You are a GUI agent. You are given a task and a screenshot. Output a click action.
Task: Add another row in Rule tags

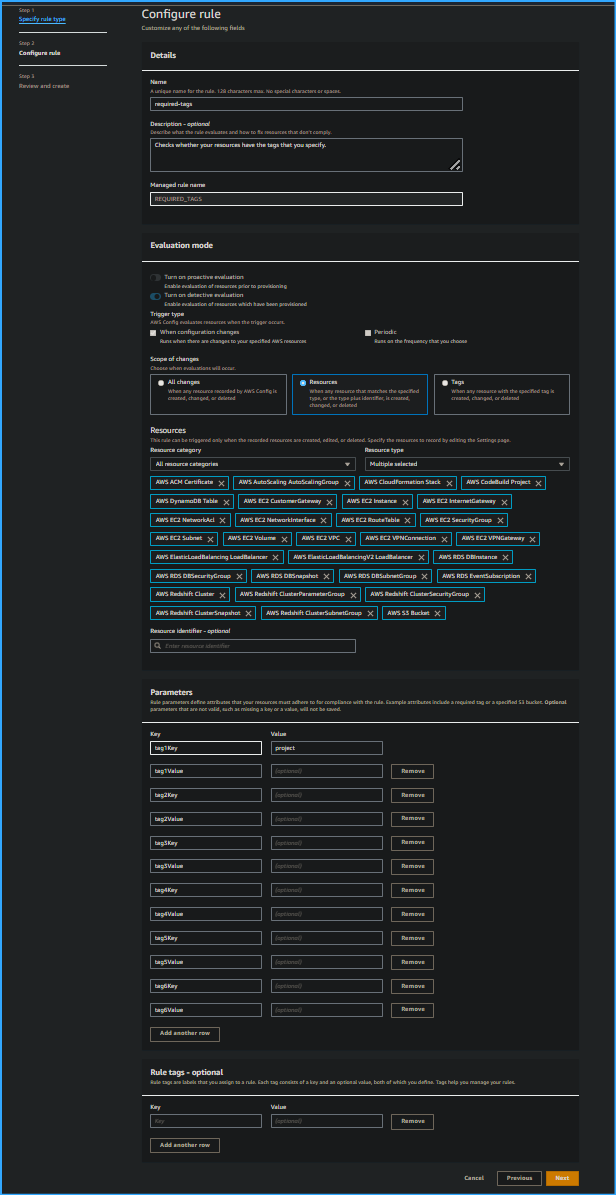[185, 1145]
